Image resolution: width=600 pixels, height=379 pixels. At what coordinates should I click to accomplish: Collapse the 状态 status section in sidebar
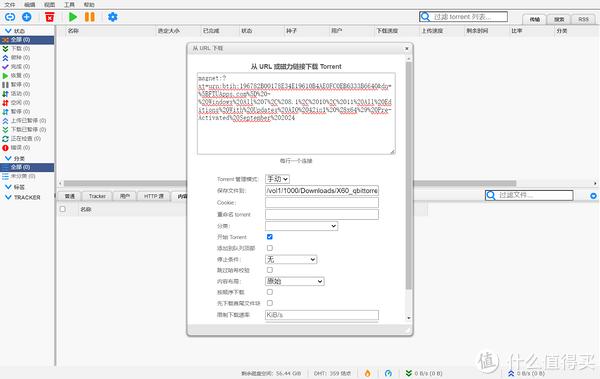[8, 31]
